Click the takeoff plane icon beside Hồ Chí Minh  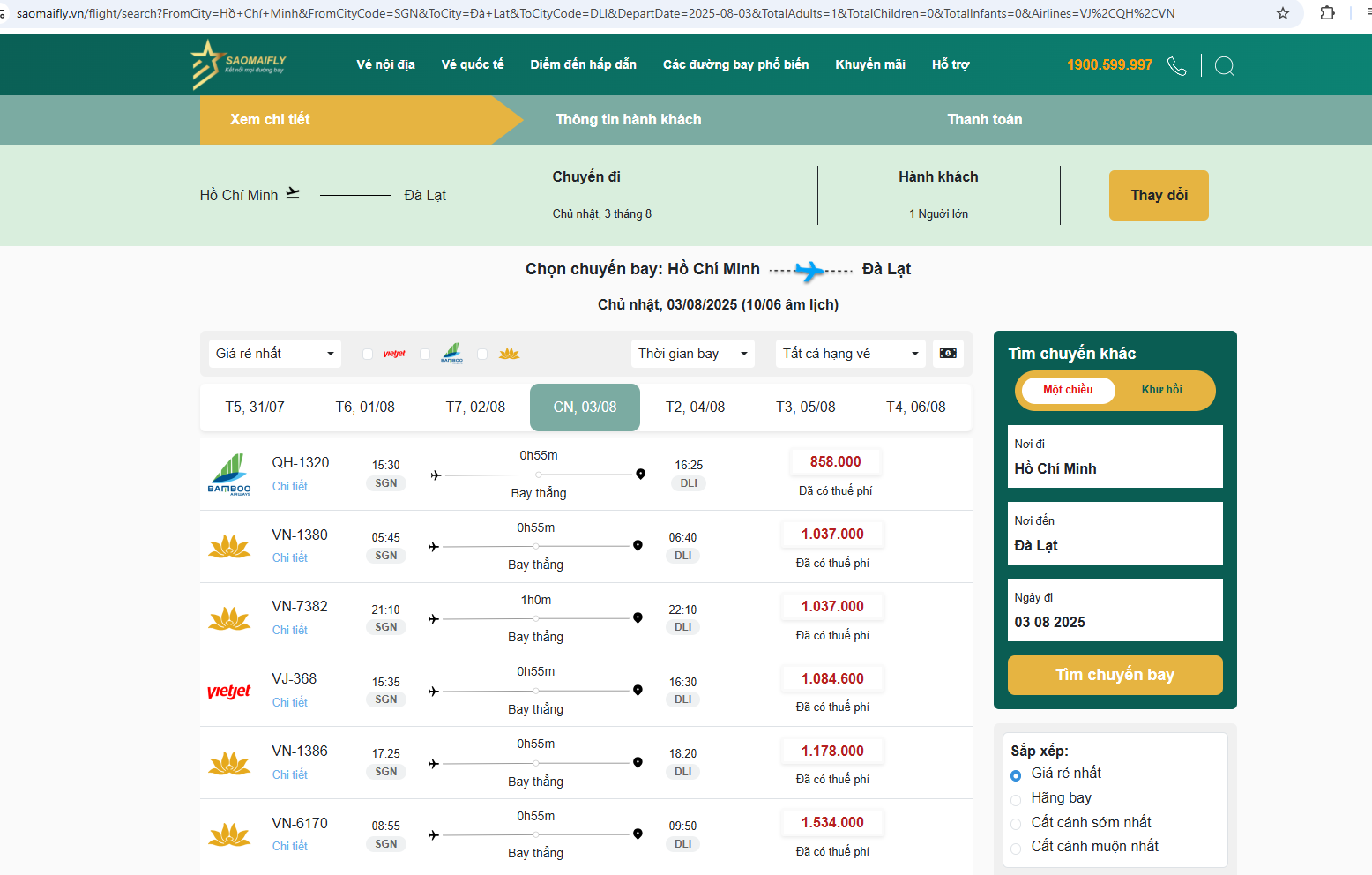(293, 193)
